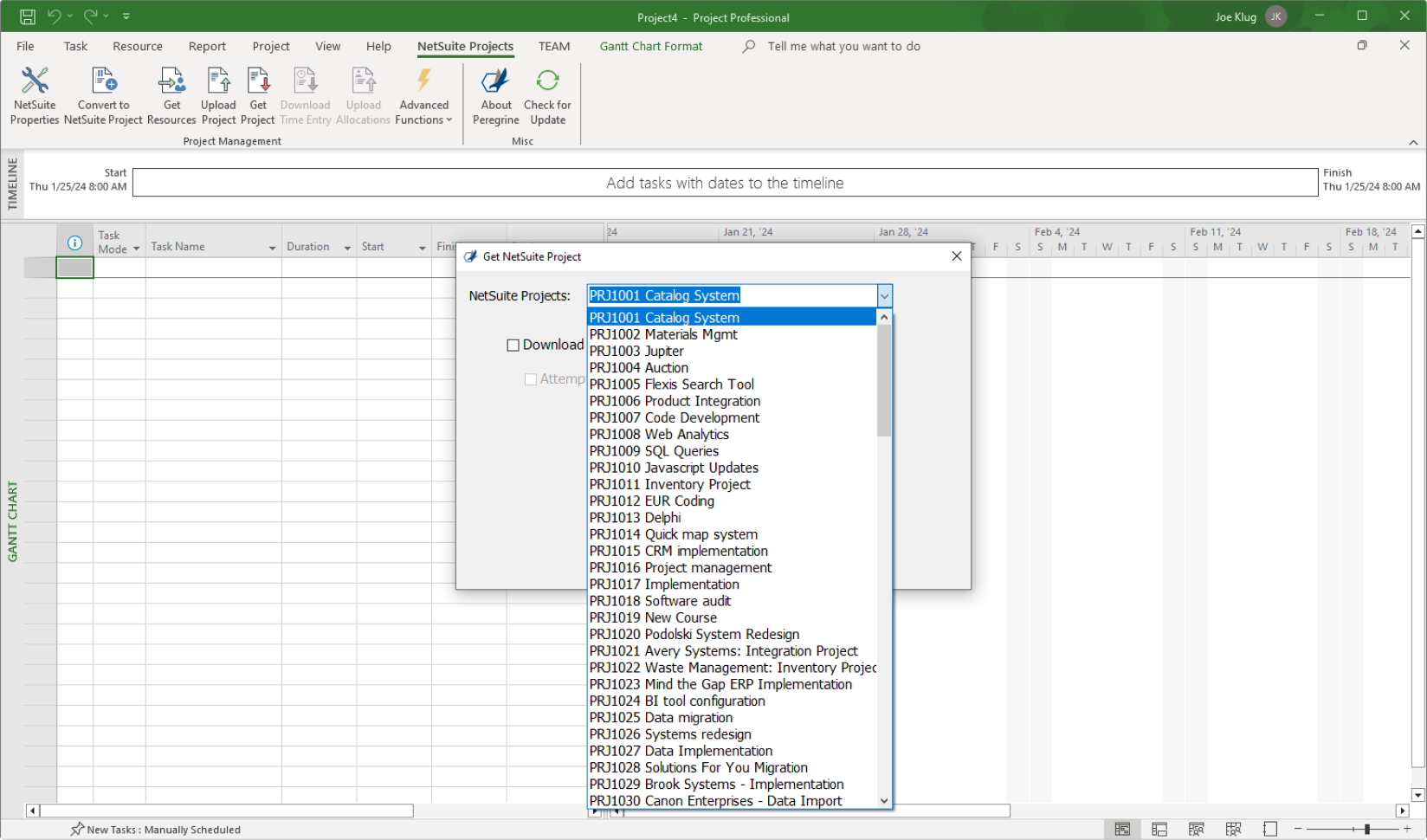The image size is (1427, 840).
Task: Switch to Task Usage view in status bar
Action: (x=1159, y=830)
